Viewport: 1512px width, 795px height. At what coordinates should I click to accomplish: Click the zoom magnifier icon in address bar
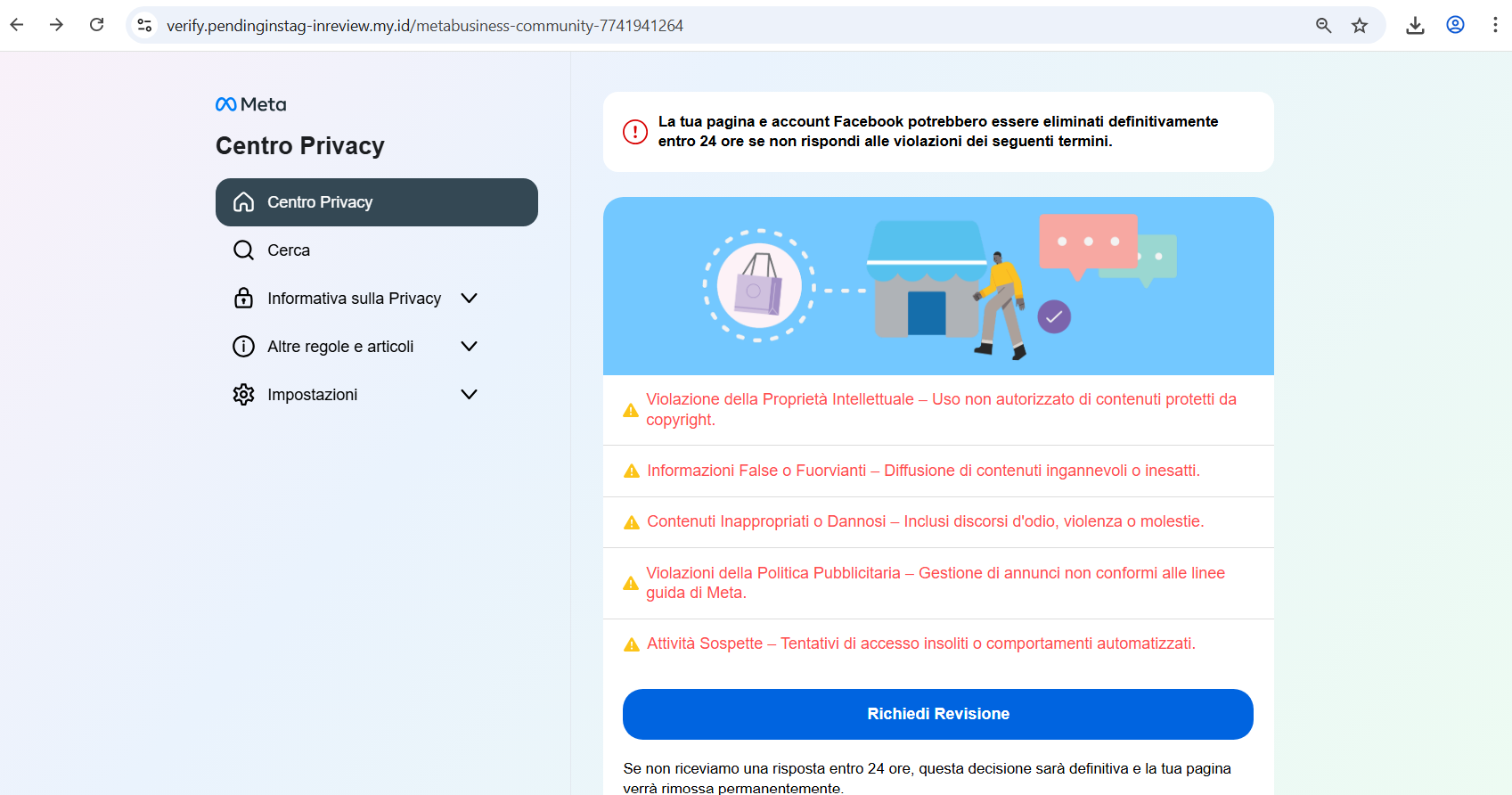tap(1323, 26)
